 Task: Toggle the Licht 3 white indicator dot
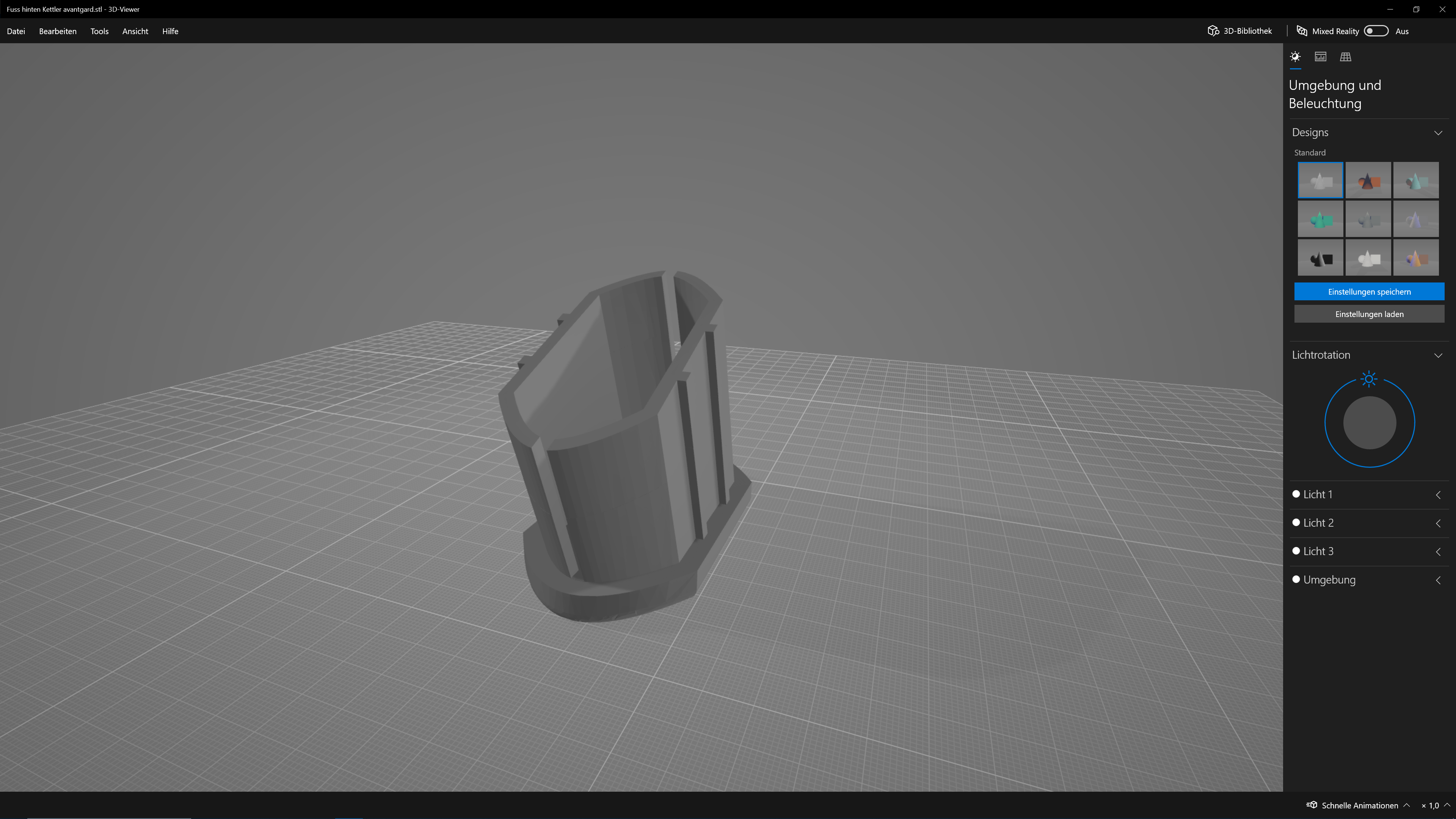[x=1296, y=551]
